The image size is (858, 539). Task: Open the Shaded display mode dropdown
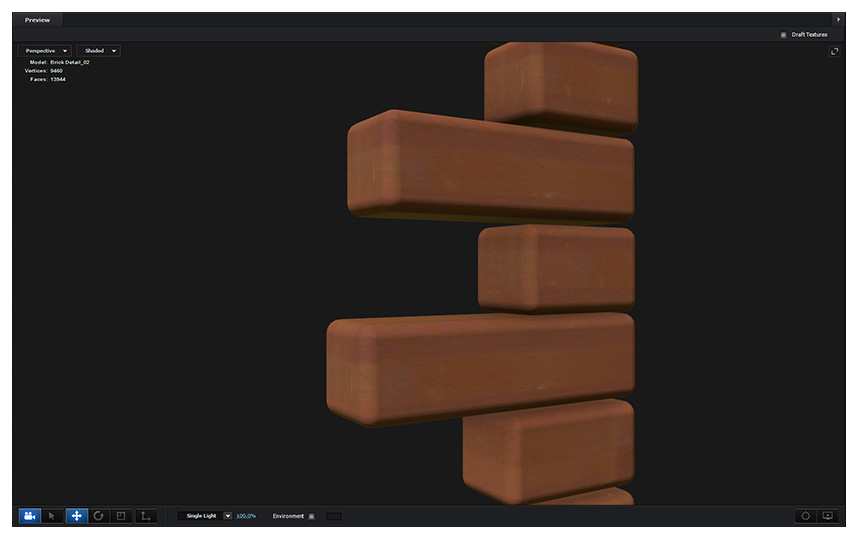pos(98,51)
